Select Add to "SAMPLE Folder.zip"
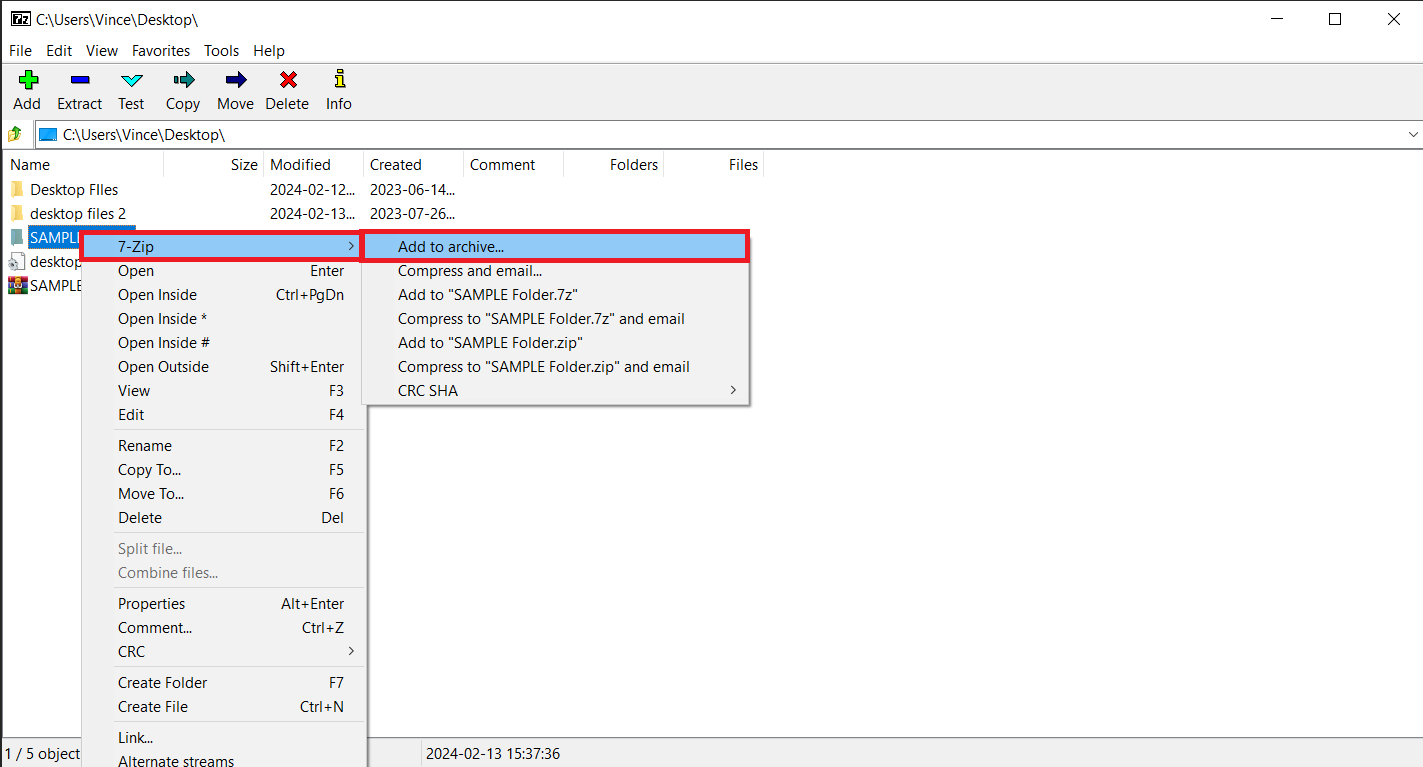 click(555, 343)
